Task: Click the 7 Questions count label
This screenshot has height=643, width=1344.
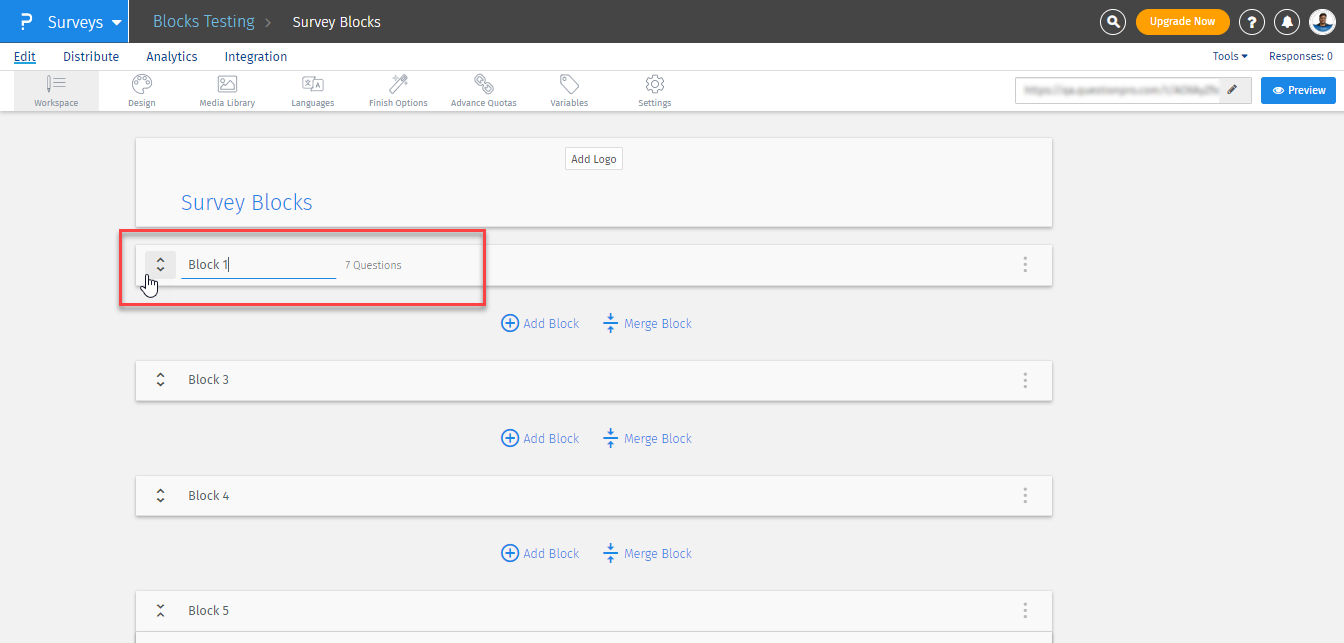Action: tap(373, 265)
